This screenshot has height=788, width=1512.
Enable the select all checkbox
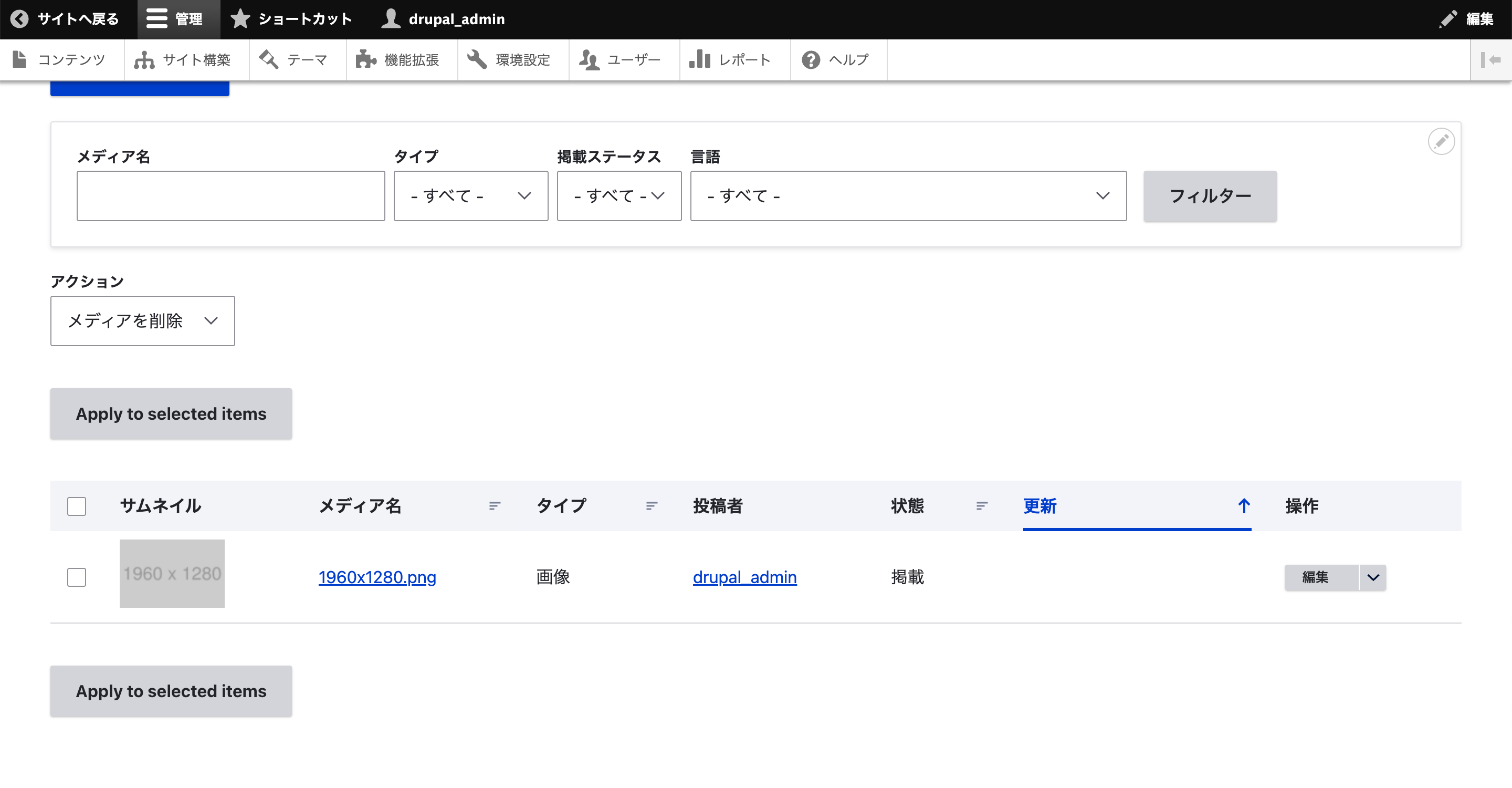tap(77, 506)
